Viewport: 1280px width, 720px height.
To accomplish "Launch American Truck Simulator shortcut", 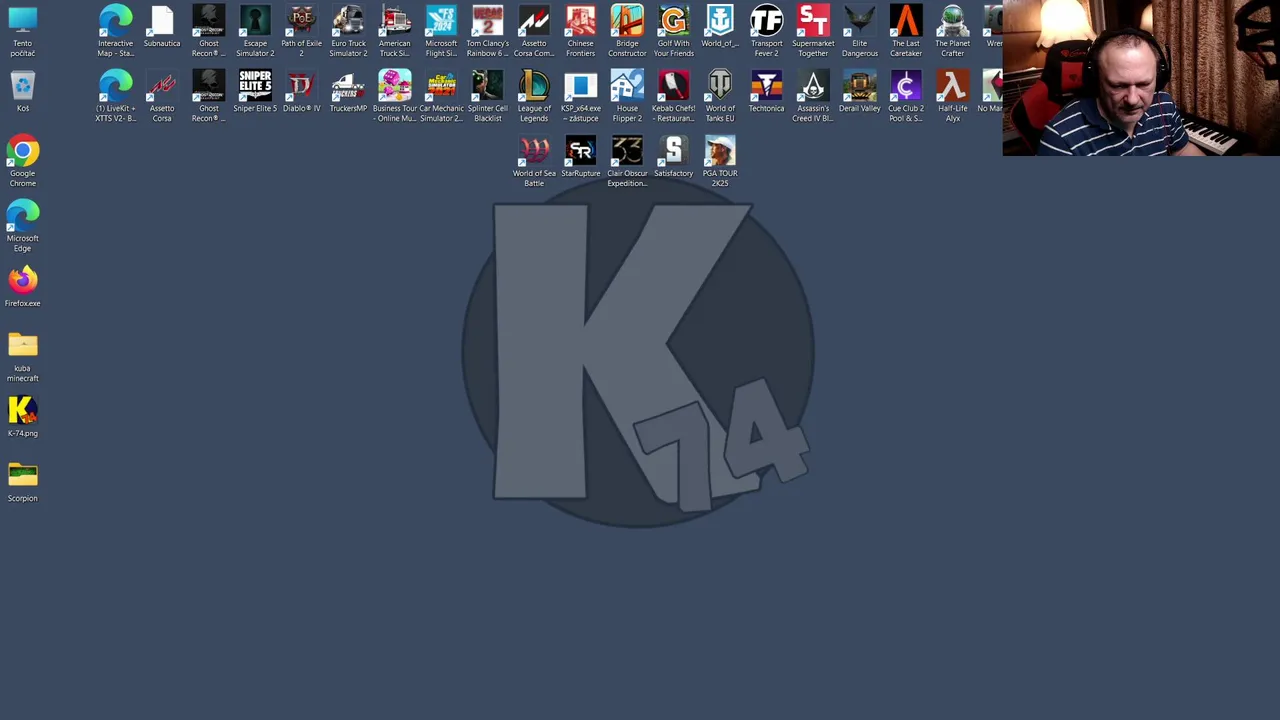I will pyautogui.click(x=394, y=30).
